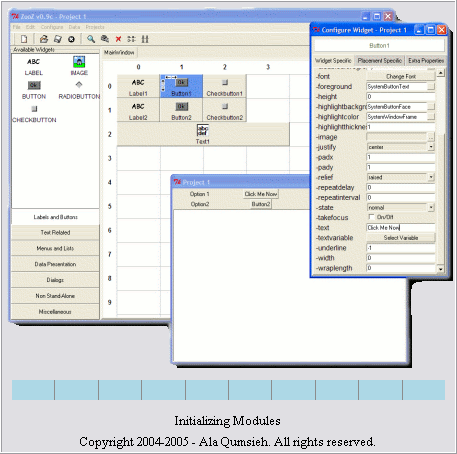
Task: Select the CHECKBUTTON widget icon
Action: tap(34, 109)
